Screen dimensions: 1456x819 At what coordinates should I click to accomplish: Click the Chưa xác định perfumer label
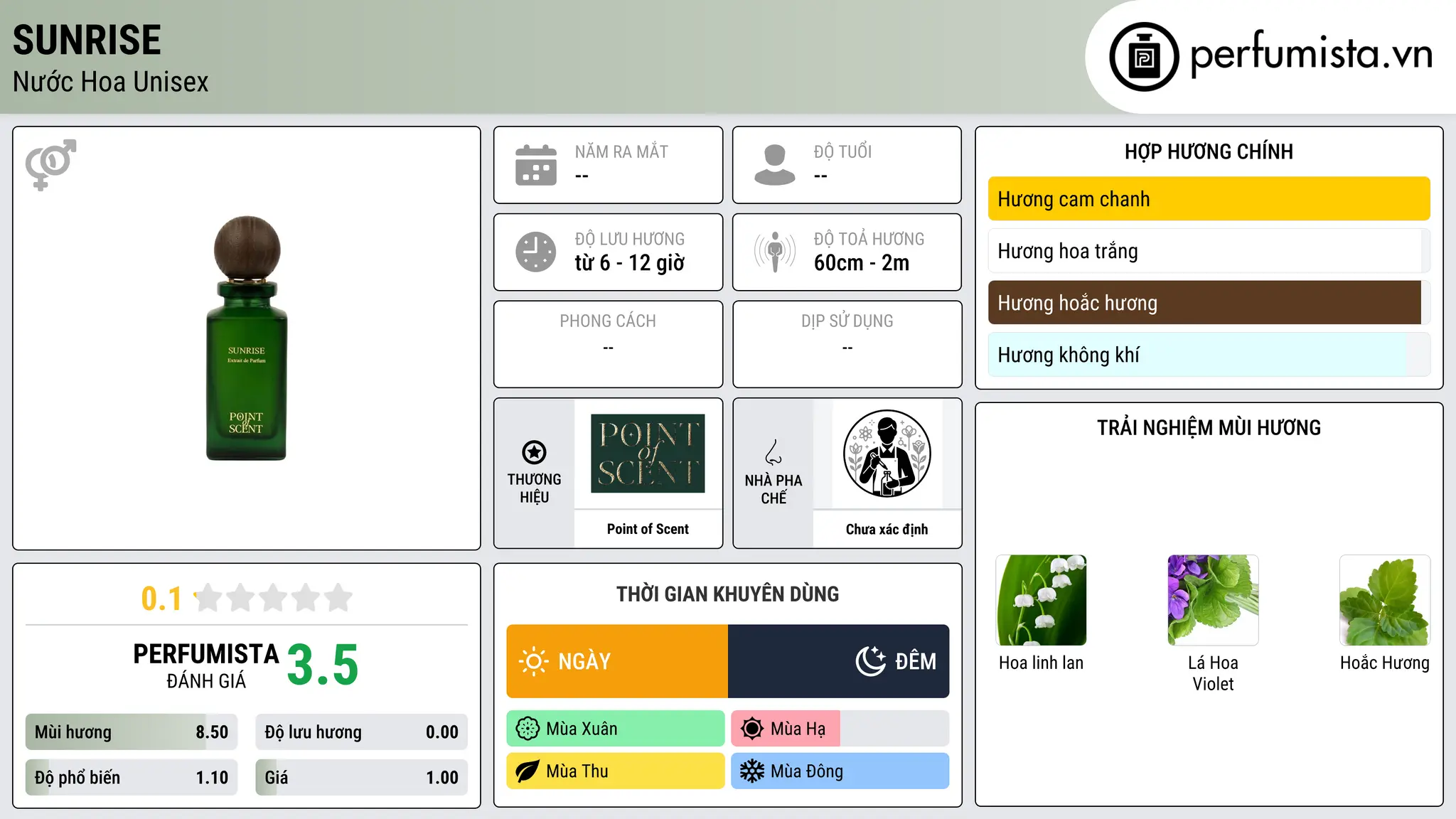tap(887, 529)
